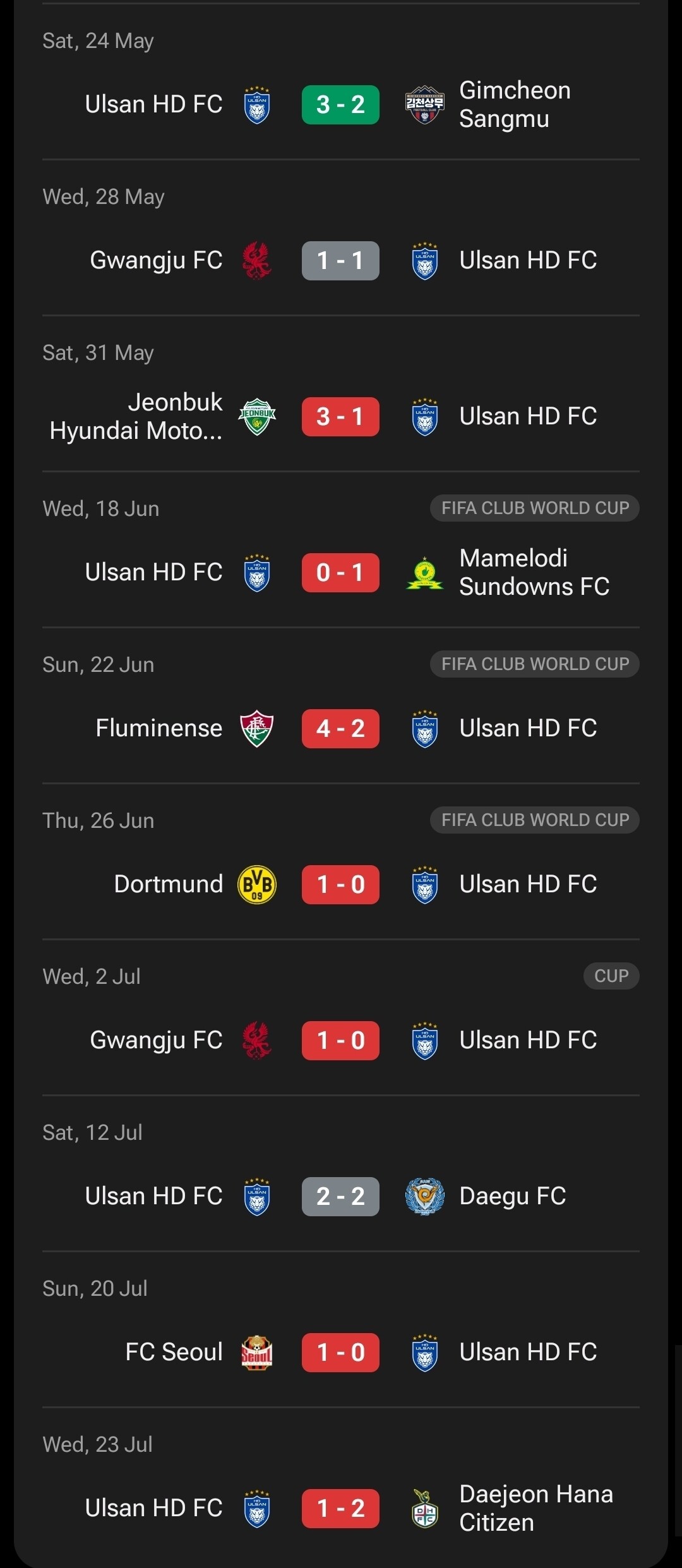
Task: Tap the Jeonbuk Hyundai Motors crest
Action: click(x=257, y=417)
